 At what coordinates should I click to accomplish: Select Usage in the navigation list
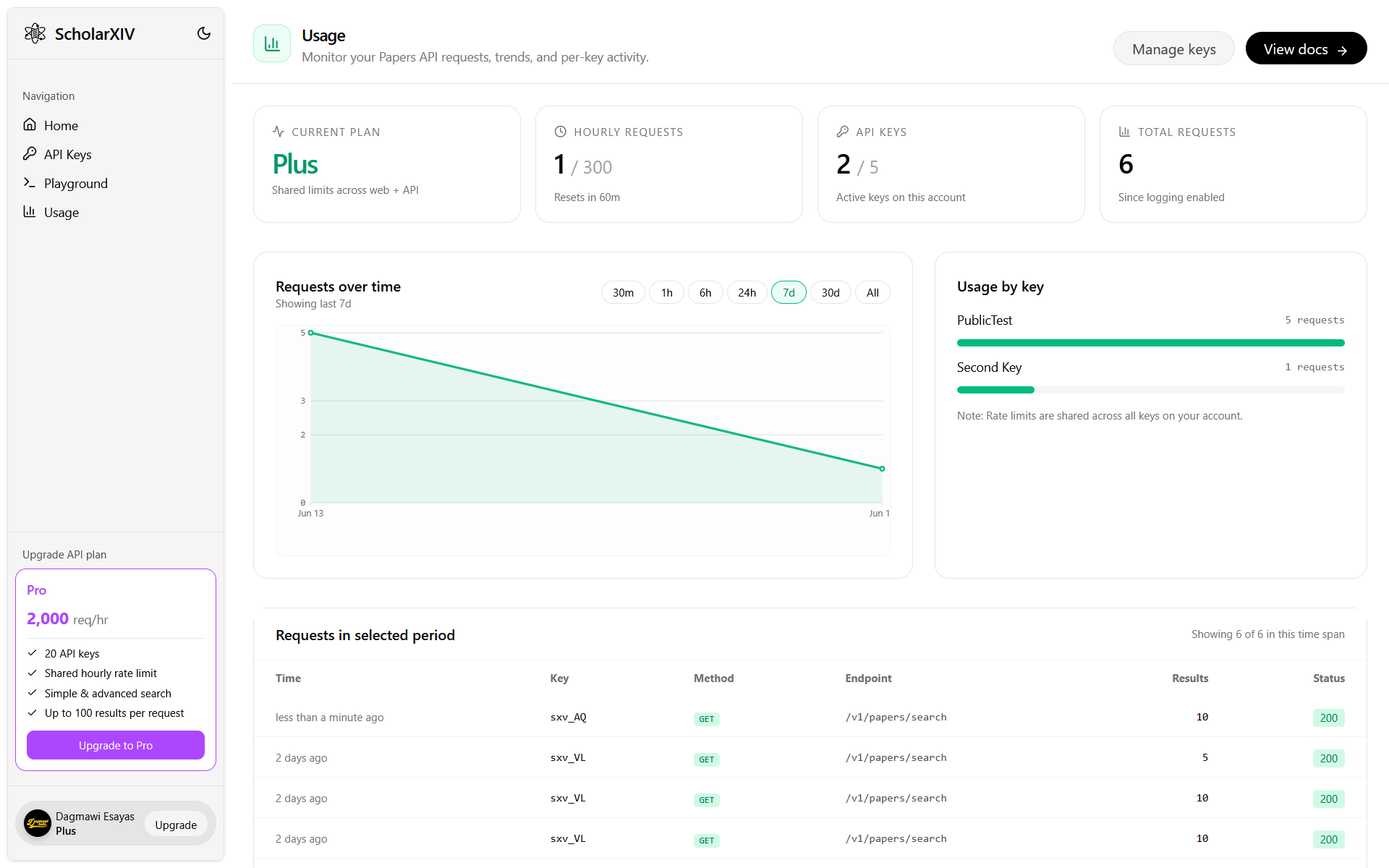pos(116,212)
